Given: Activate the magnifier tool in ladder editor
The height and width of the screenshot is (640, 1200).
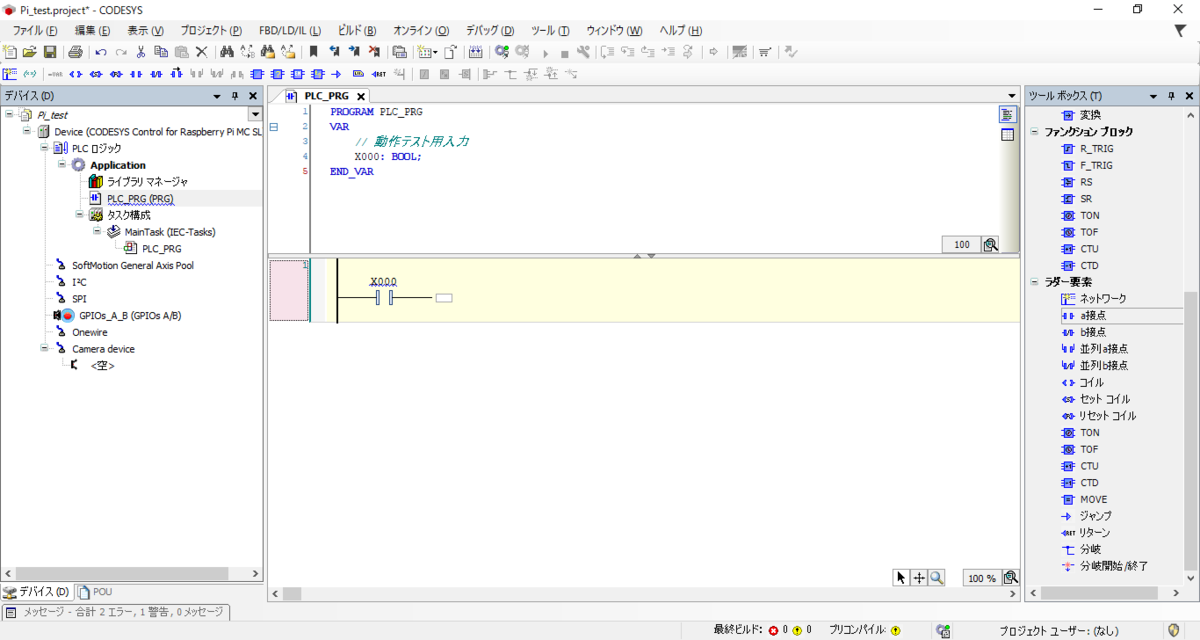Looking at the screenshot, I should pos(936,577).
